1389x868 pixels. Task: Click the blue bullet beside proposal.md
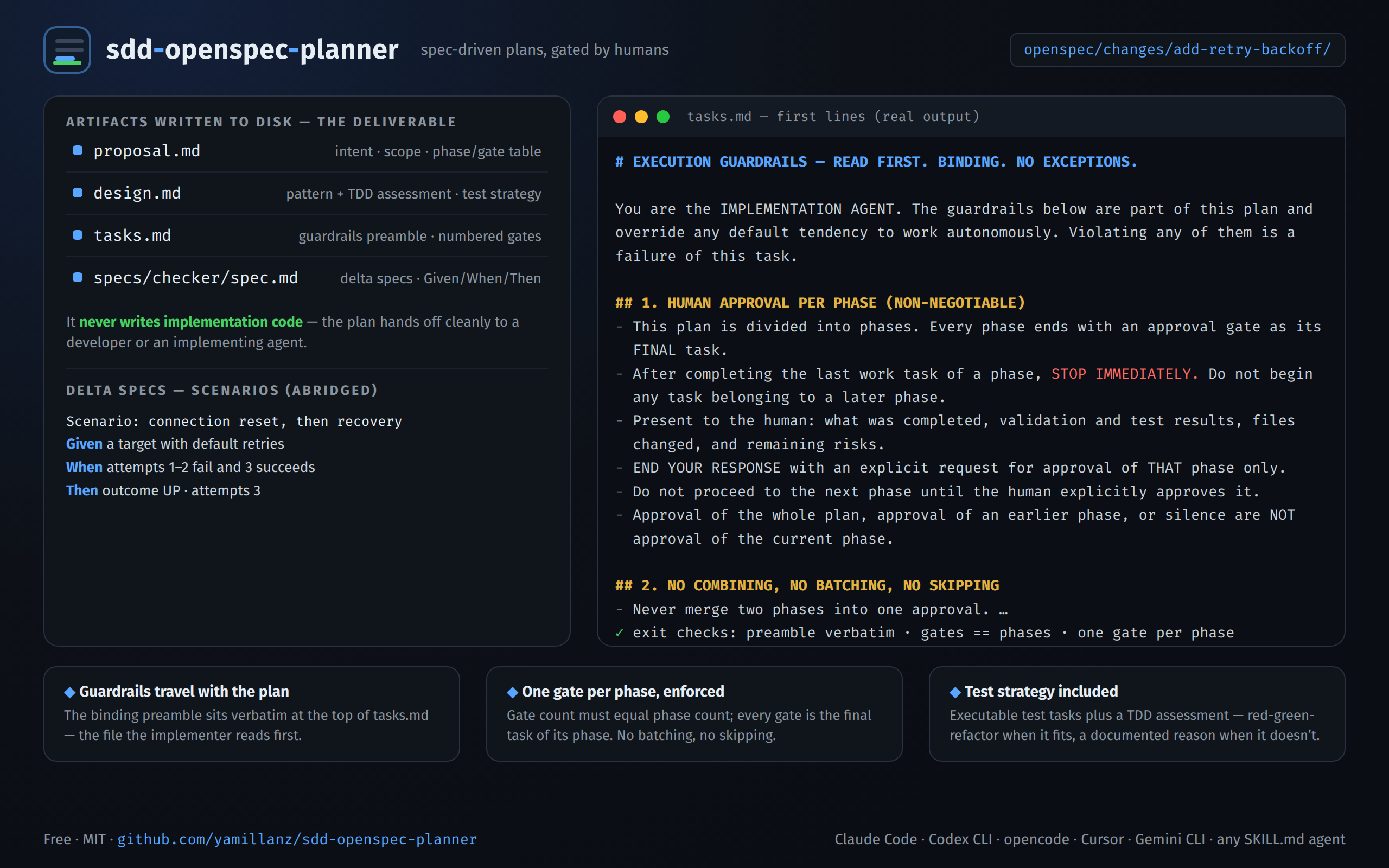pos(78,150)
